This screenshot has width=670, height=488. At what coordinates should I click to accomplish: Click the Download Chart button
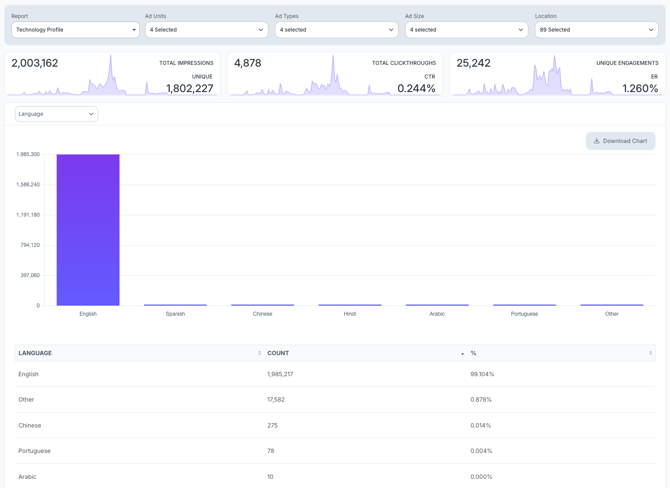click(x=620, y=141)
